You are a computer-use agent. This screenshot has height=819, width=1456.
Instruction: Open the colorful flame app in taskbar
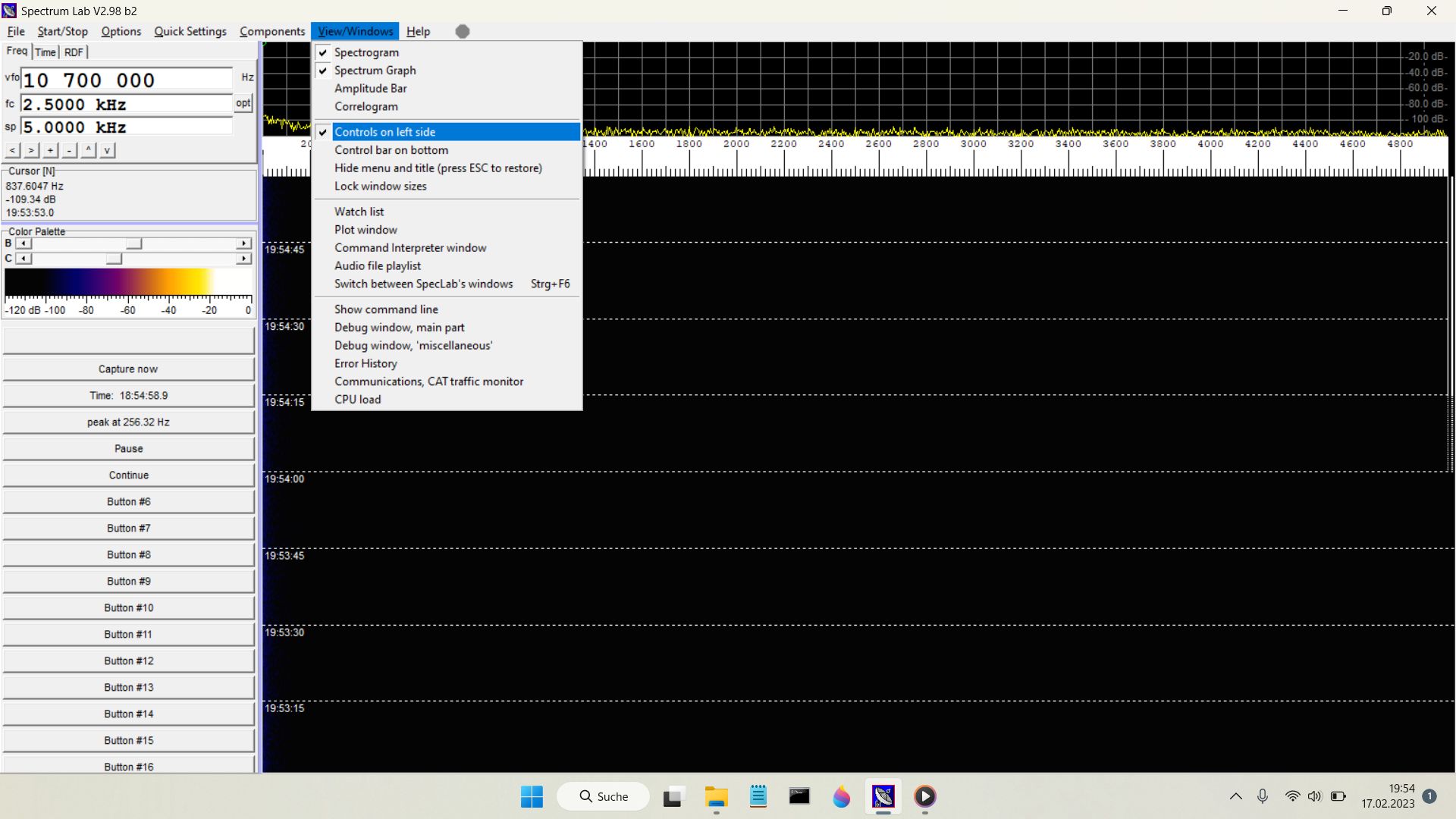click(x=841, y=796)
